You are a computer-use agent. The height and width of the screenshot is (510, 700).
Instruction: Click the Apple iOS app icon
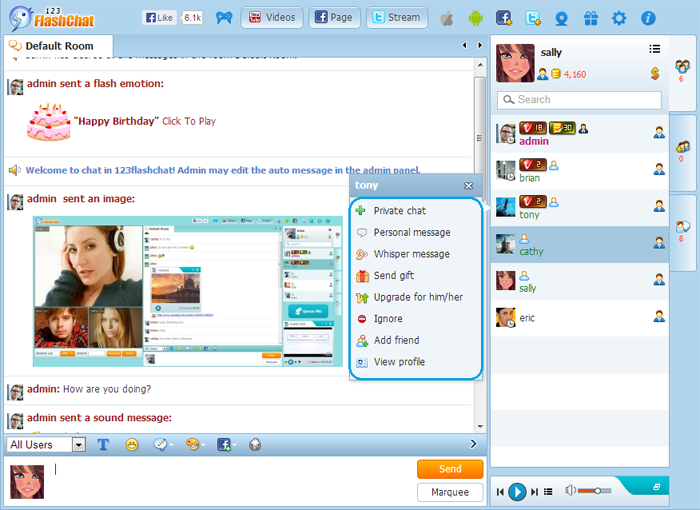tap(447, 18)
